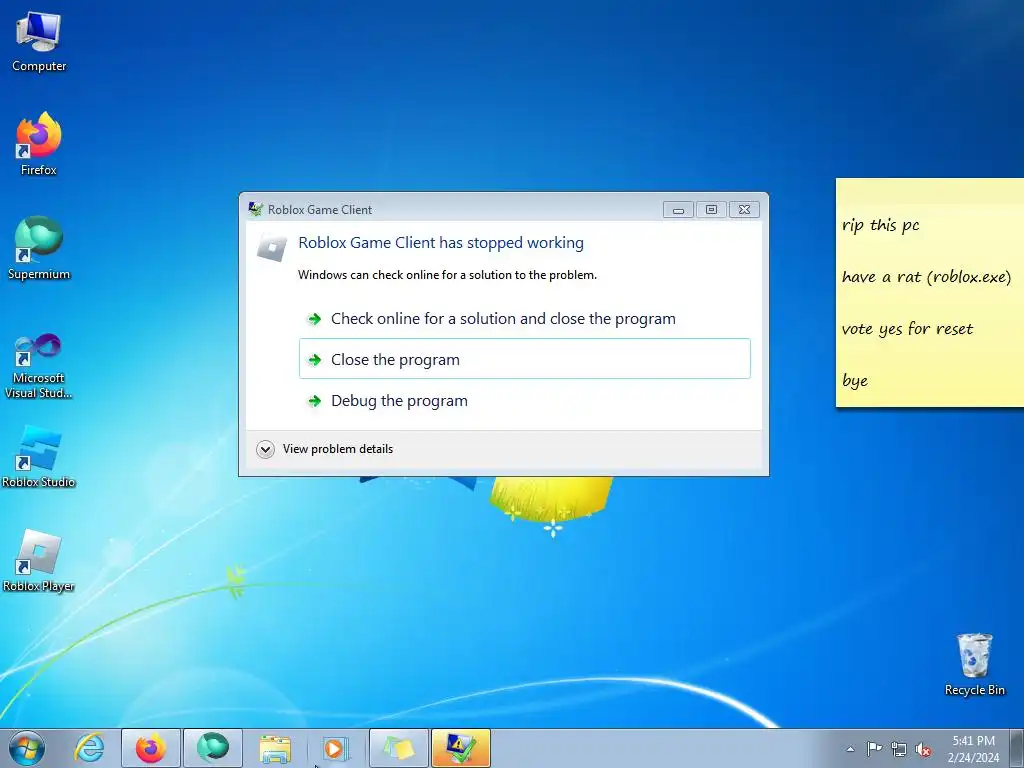Image resolution: width=1024 pixels, height=768 pixels.
Task: Open the Computer desktop icon
Action: tap(39, 43)
